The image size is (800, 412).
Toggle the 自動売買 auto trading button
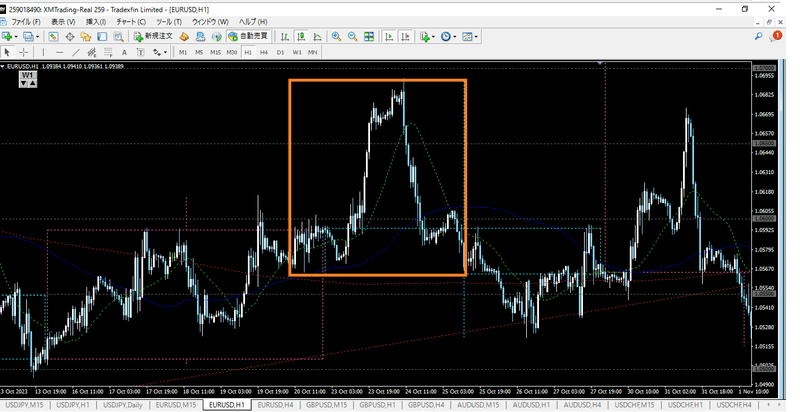[x=248, y=36]
